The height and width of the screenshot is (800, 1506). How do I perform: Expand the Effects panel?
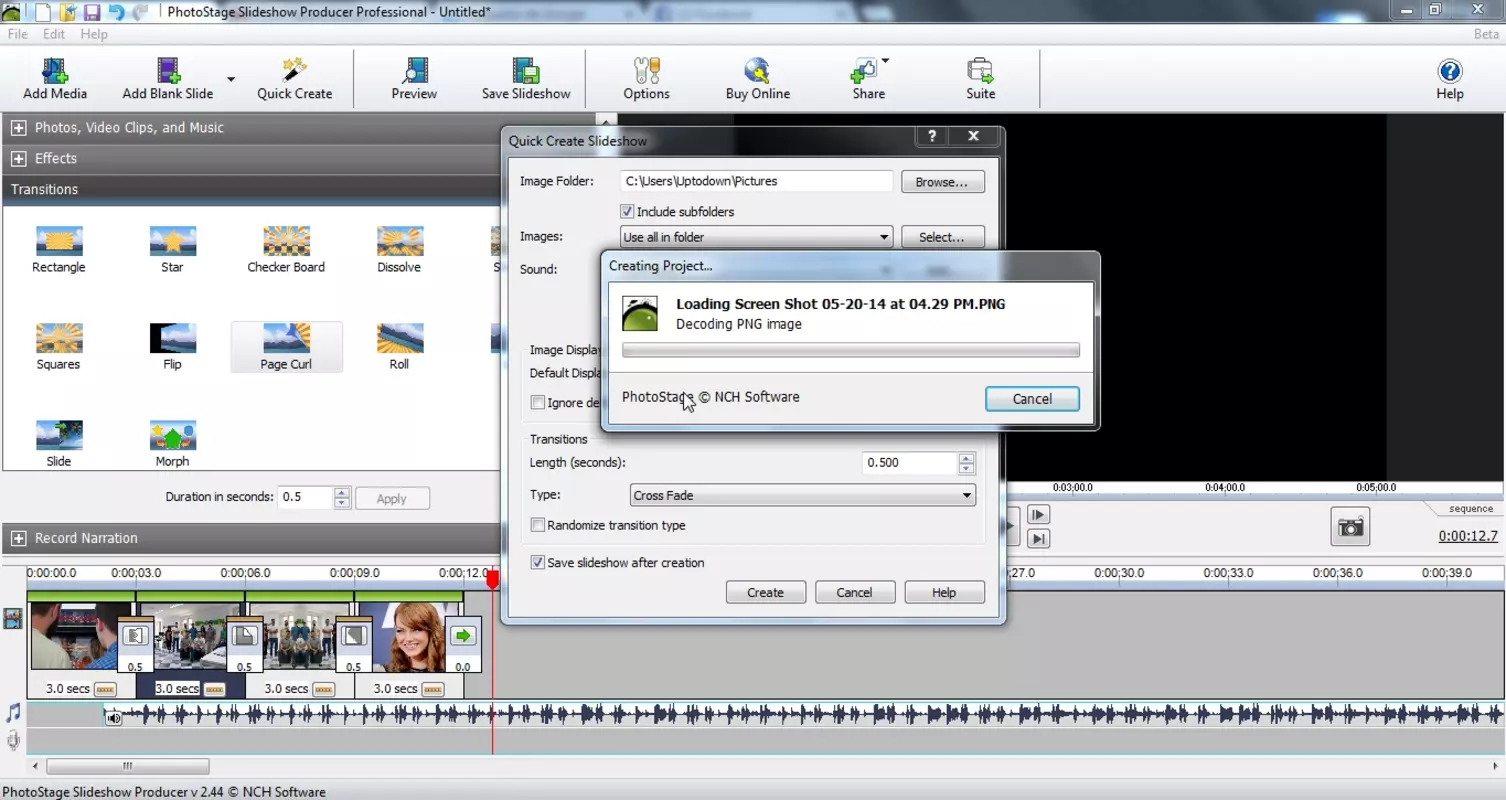(18, 159)
